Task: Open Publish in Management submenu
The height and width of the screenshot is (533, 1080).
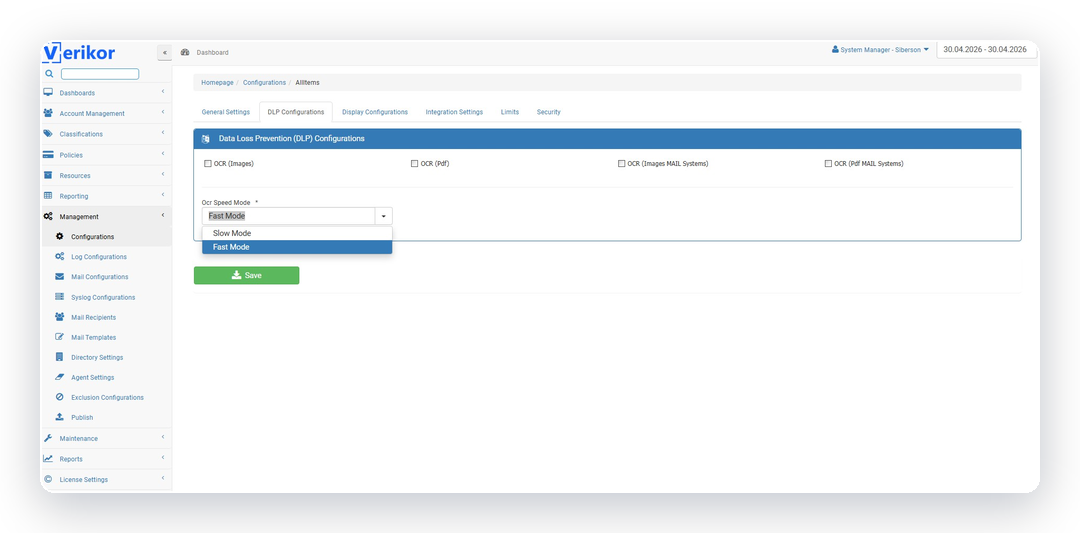Action: 82,417
